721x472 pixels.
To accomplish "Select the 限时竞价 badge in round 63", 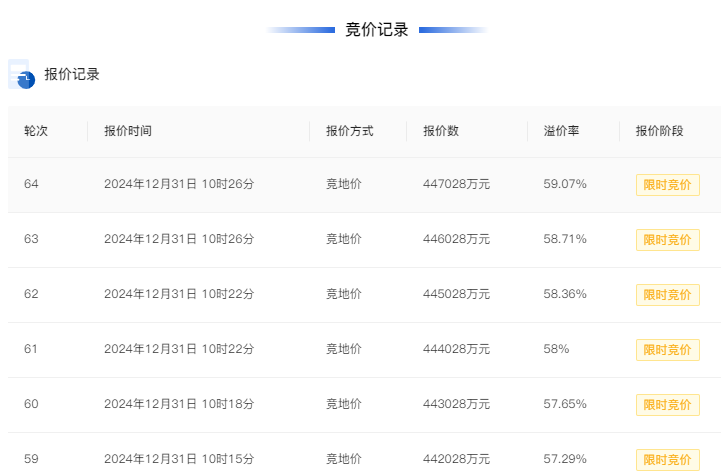I will coord(668,240).
